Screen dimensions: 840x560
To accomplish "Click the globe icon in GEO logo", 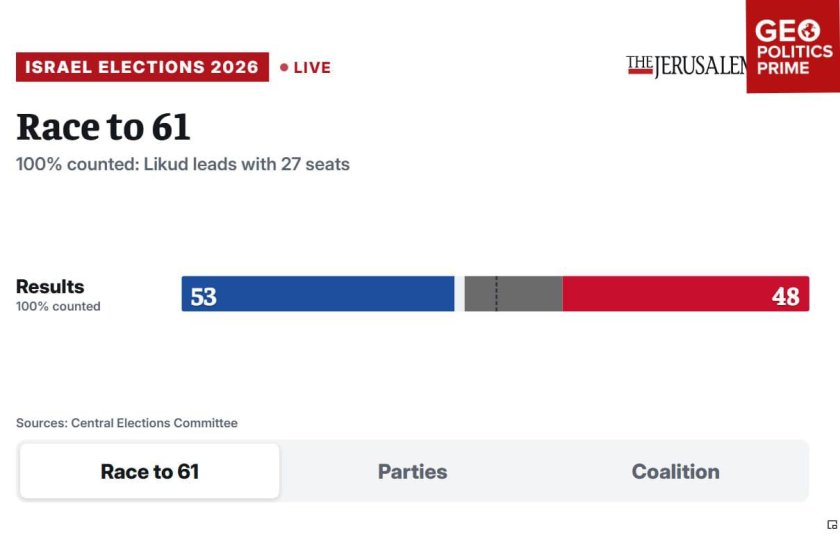I will click(809, 31).
